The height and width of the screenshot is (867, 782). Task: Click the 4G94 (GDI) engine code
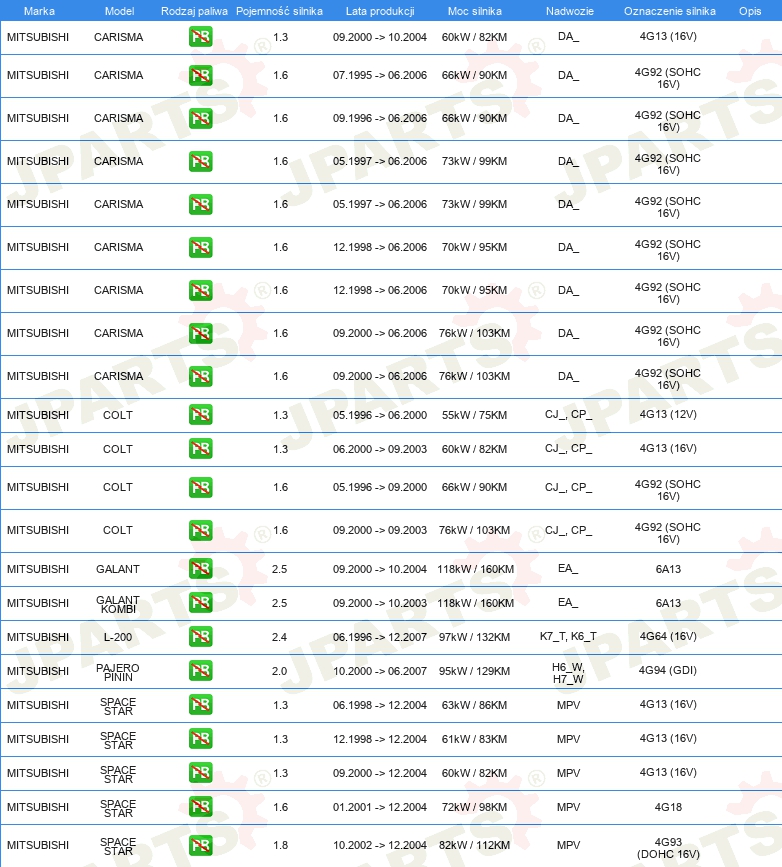pos(668,670)
